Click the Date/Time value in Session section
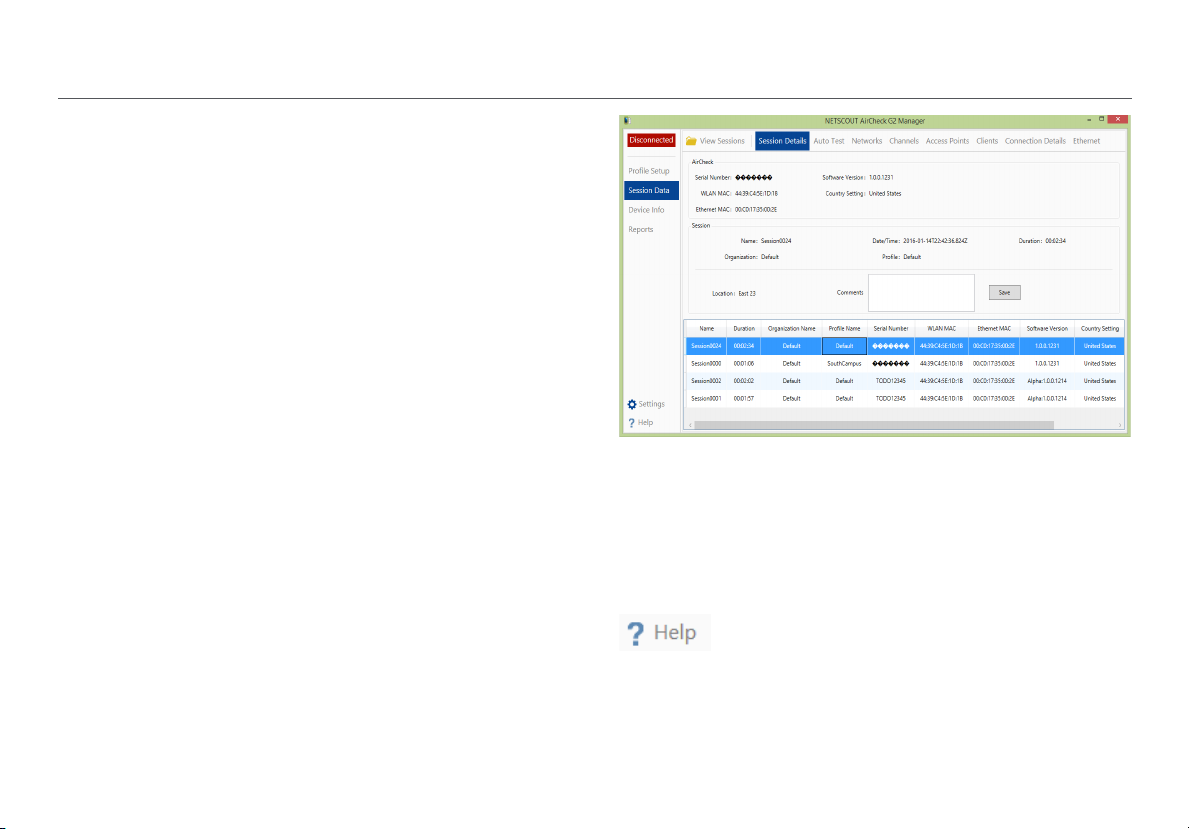Image resolution: width=1189 pixels, height=829 pixels. click(935, 241)
